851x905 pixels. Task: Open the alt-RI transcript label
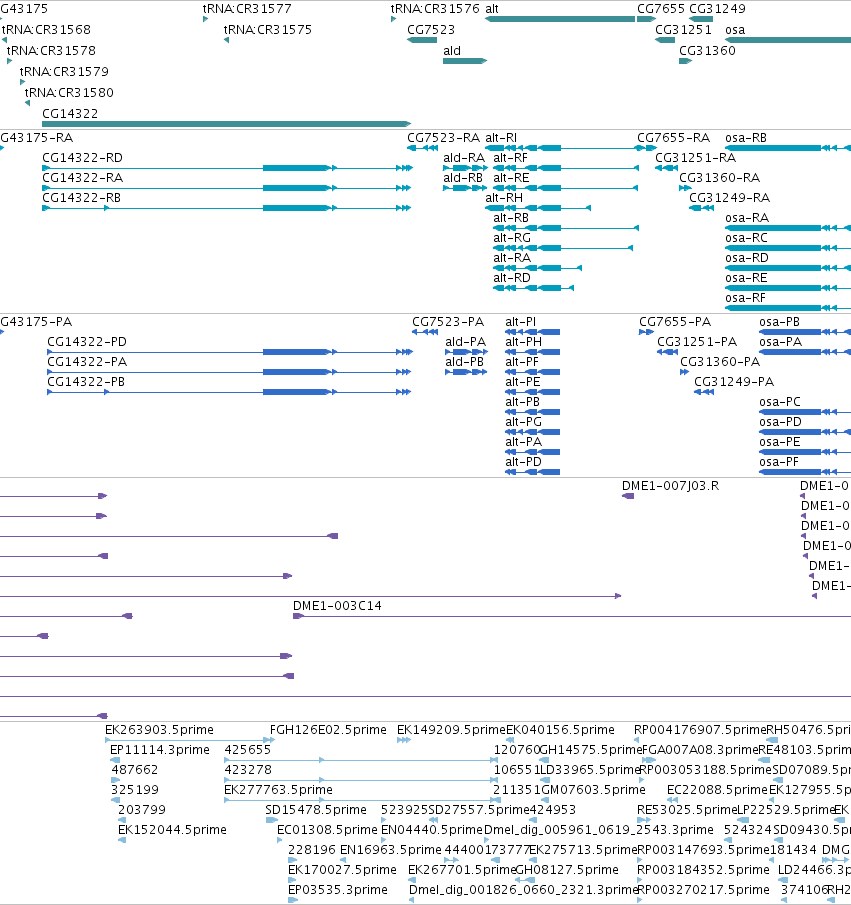tap(501, 137)
